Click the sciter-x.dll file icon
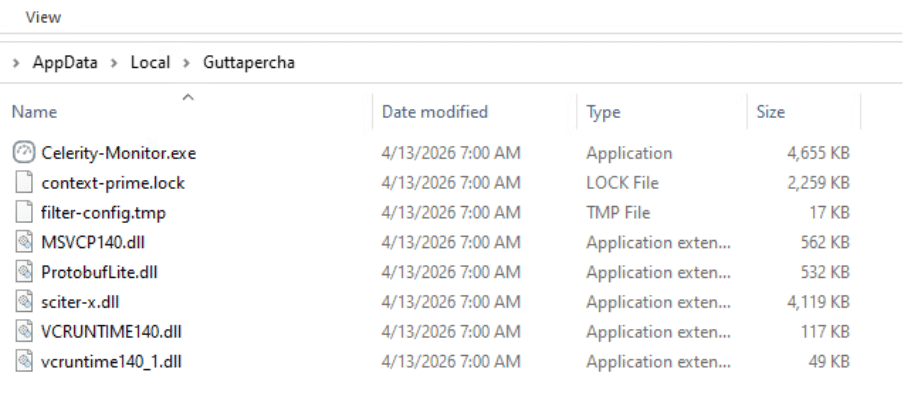Viewport: 903px width, 411px height. point(24,302)
